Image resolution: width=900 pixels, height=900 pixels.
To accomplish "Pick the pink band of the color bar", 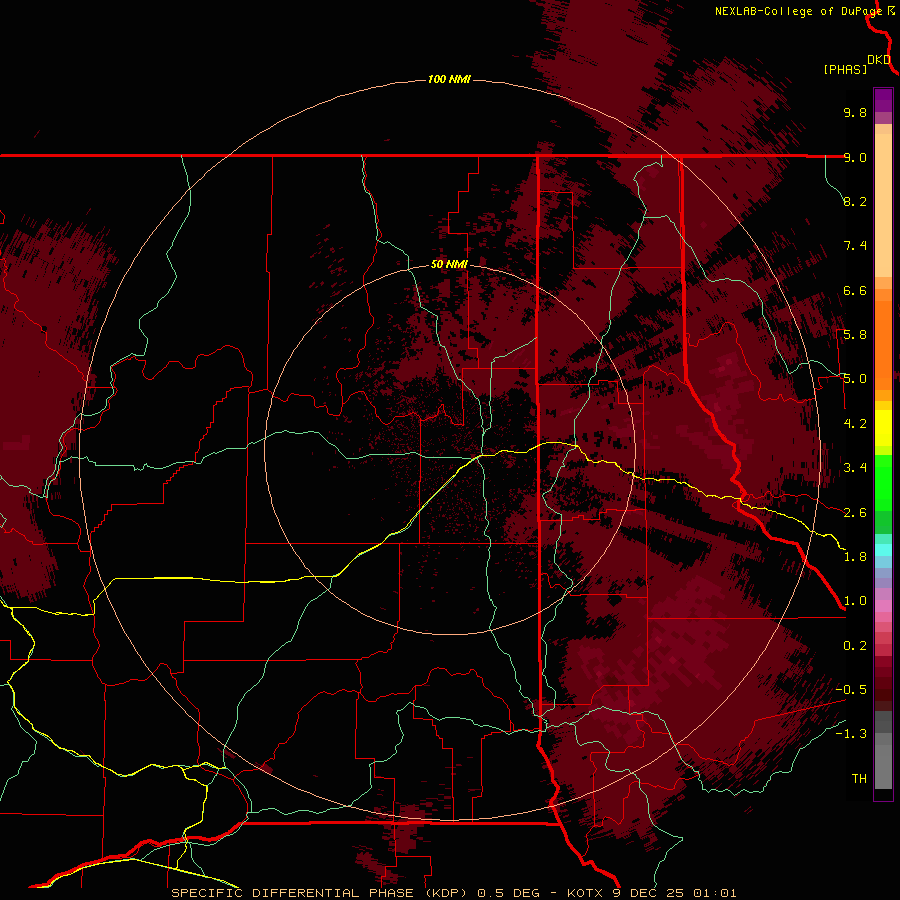I will 883,606.
